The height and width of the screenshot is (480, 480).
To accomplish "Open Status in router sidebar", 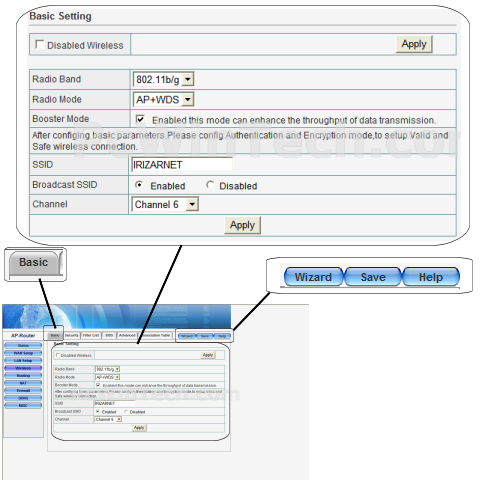I will pyautogui.click(x=23, y=346).
